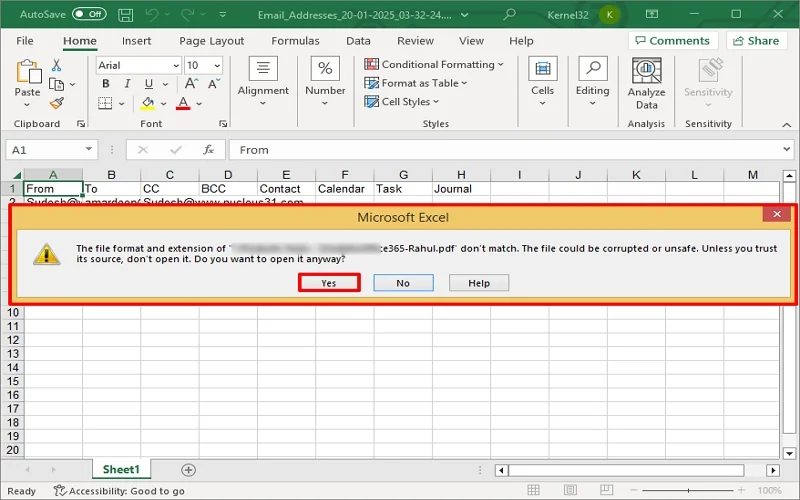This screenshot has width=800, height=500.
Task: Open Clipboard group dialog launcher
Action: point(81,123)
